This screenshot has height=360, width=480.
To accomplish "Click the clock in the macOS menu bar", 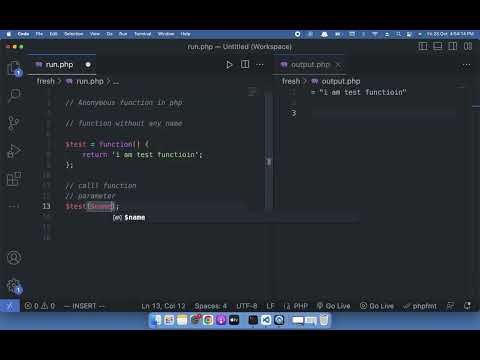I will pyautogui.click(x=450, y=34).
